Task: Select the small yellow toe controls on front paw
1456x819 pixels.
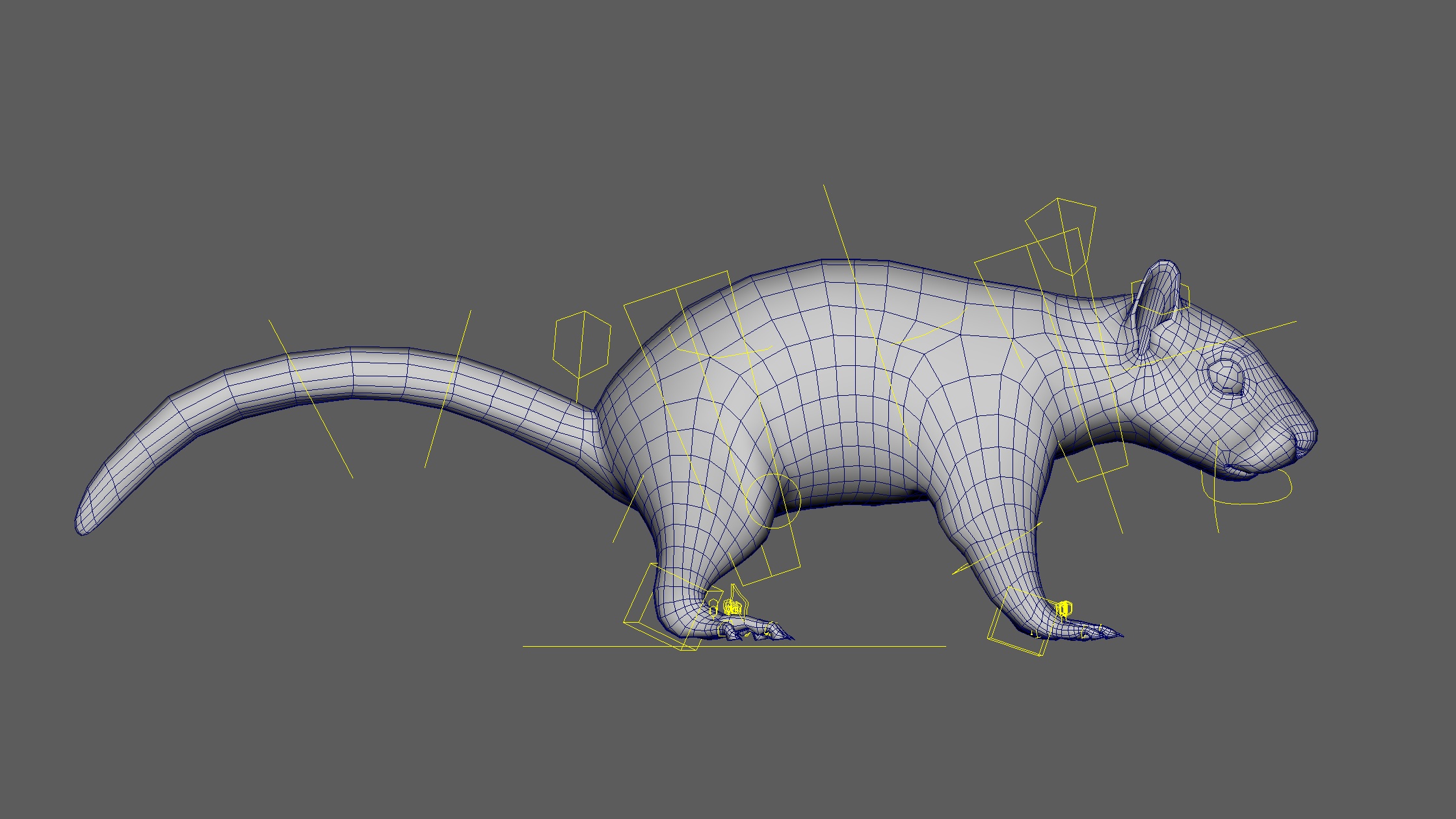Action: pos(1063,608)
